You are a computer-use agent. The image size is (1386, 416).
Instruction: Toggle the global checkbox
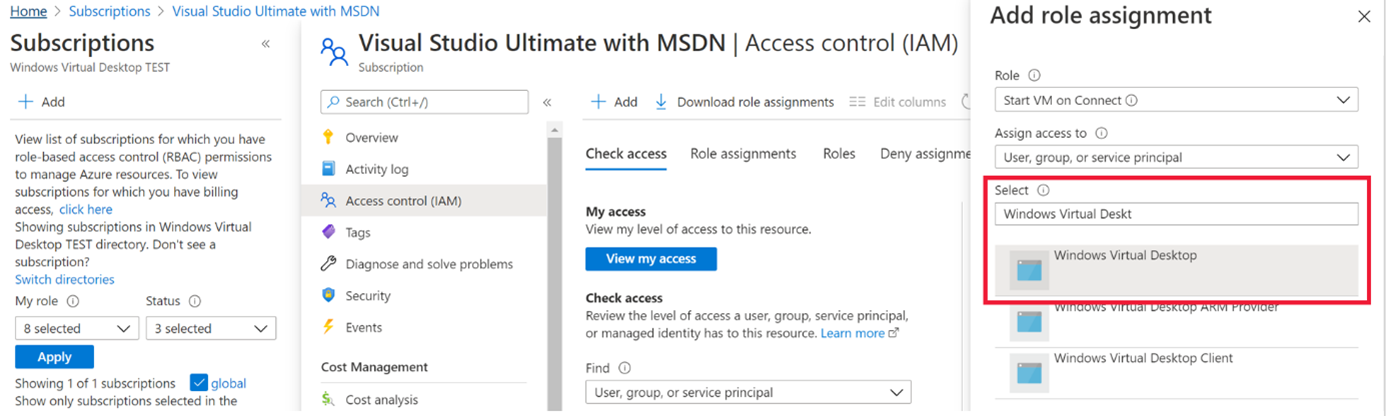[x=198, y=383]
